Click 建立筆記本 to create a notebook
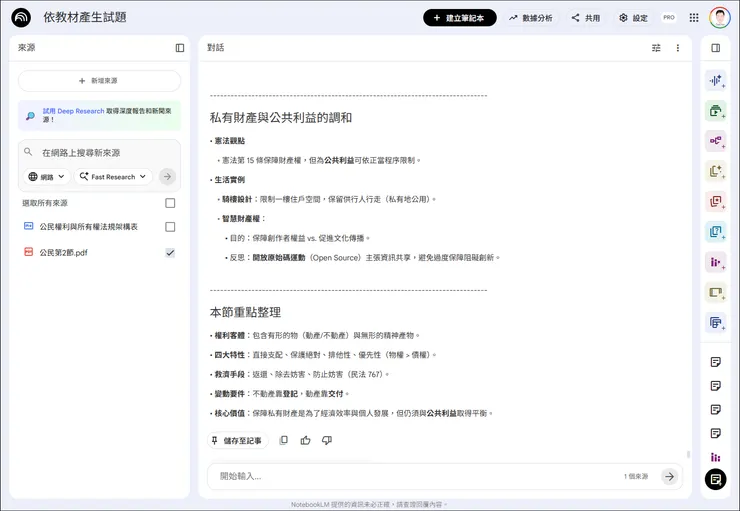 (x=460, y=18)
